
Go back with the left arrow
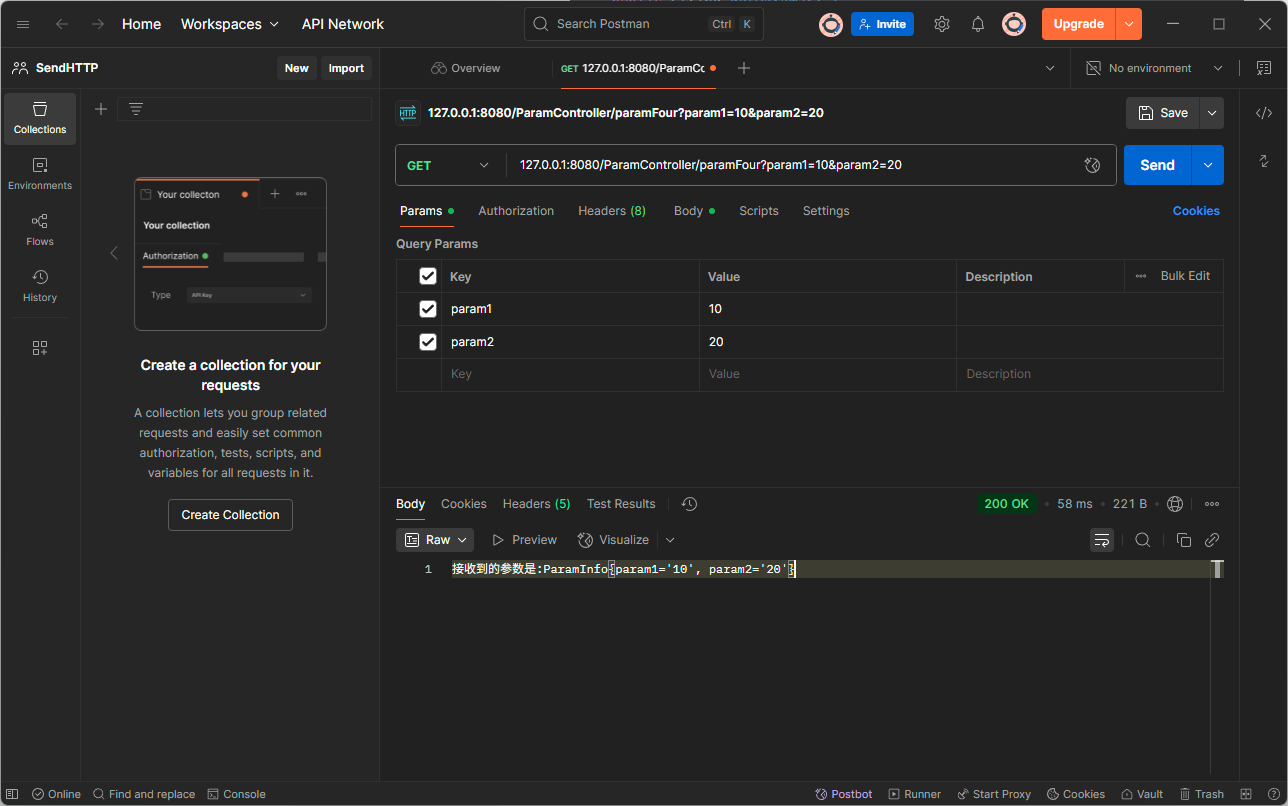(62, 24)
